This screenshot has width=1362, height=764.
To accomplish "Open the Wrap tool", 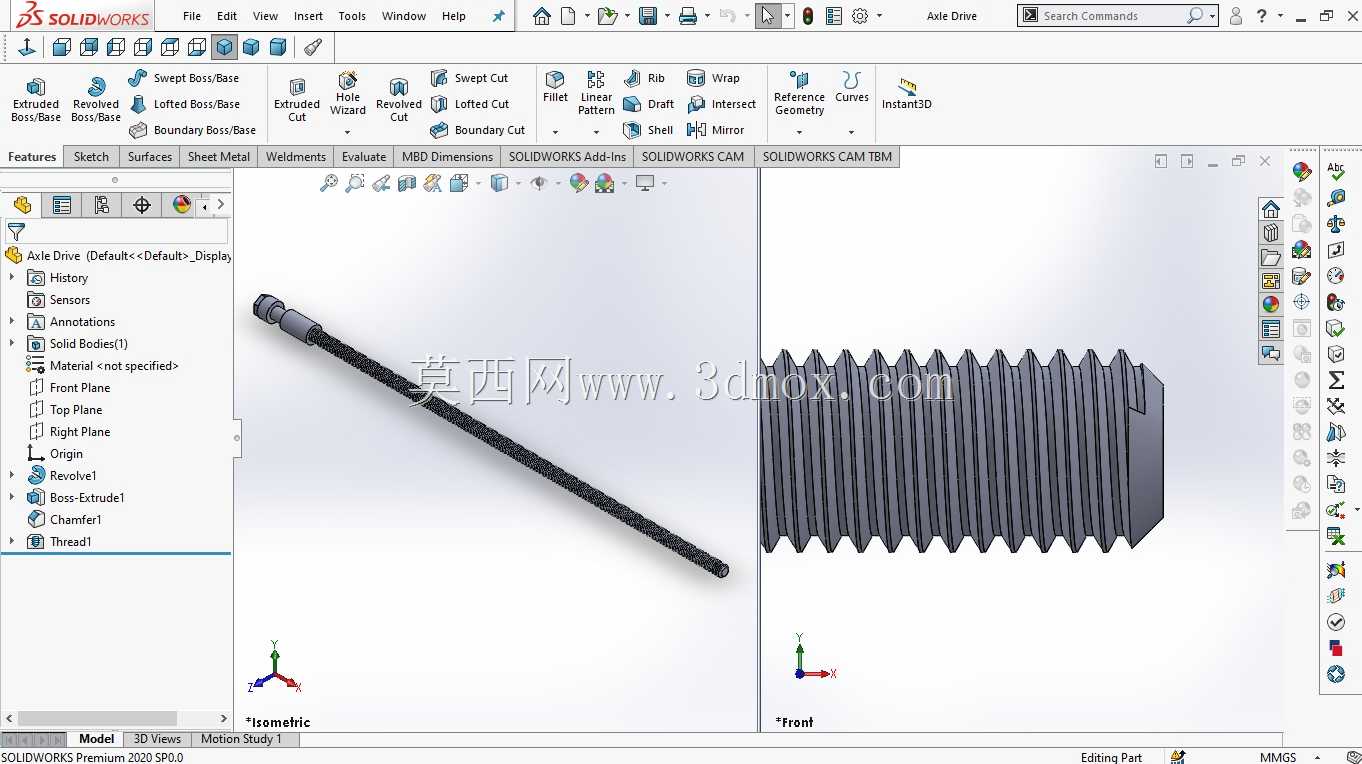I will pos(714,78).
